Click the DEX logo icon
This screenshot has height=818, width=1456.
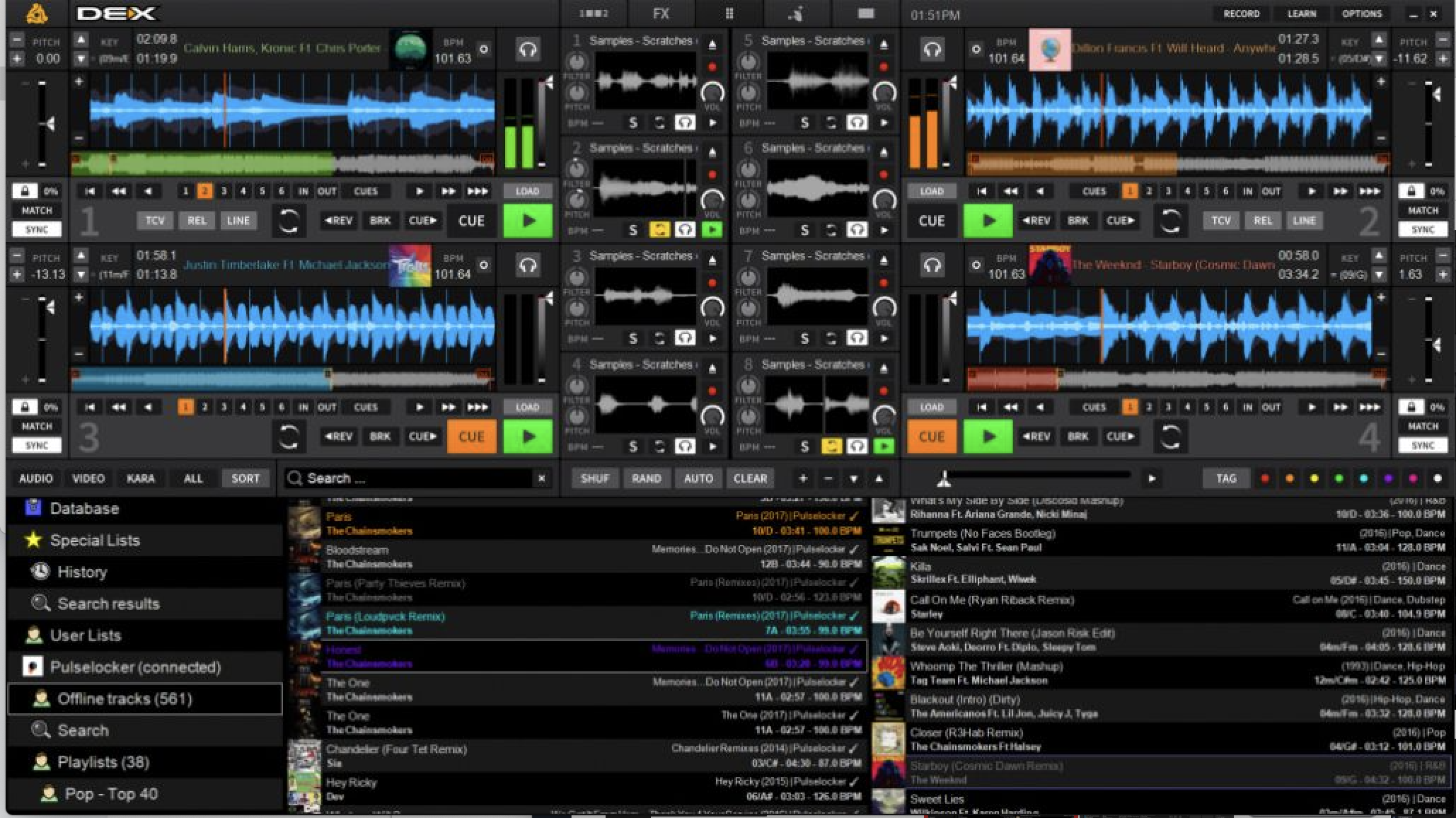(36, 13)
